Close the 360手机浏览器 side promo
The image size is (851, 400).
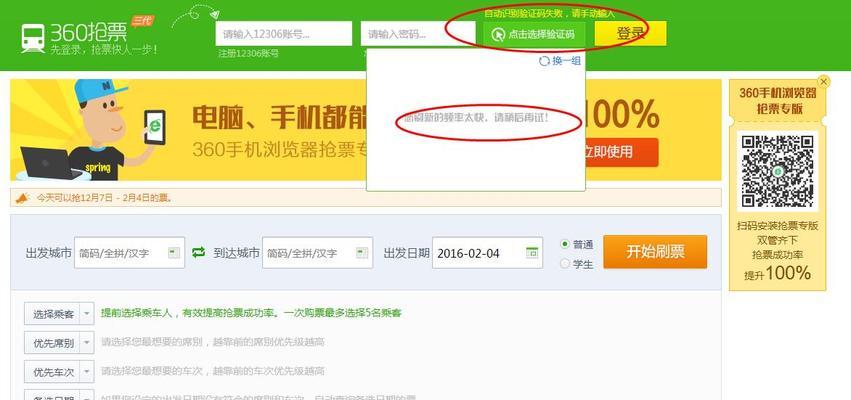pos(824,81)
